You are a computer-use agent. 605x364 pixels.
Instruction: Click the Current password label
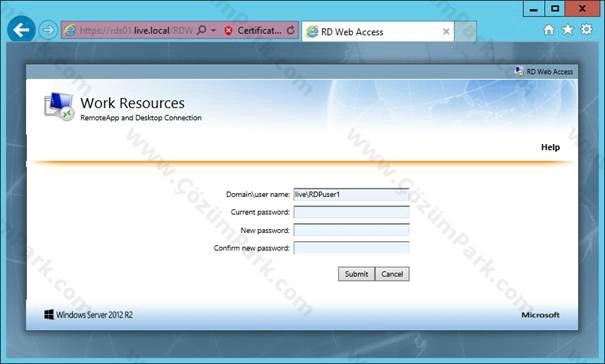click(x=260, y=212)
